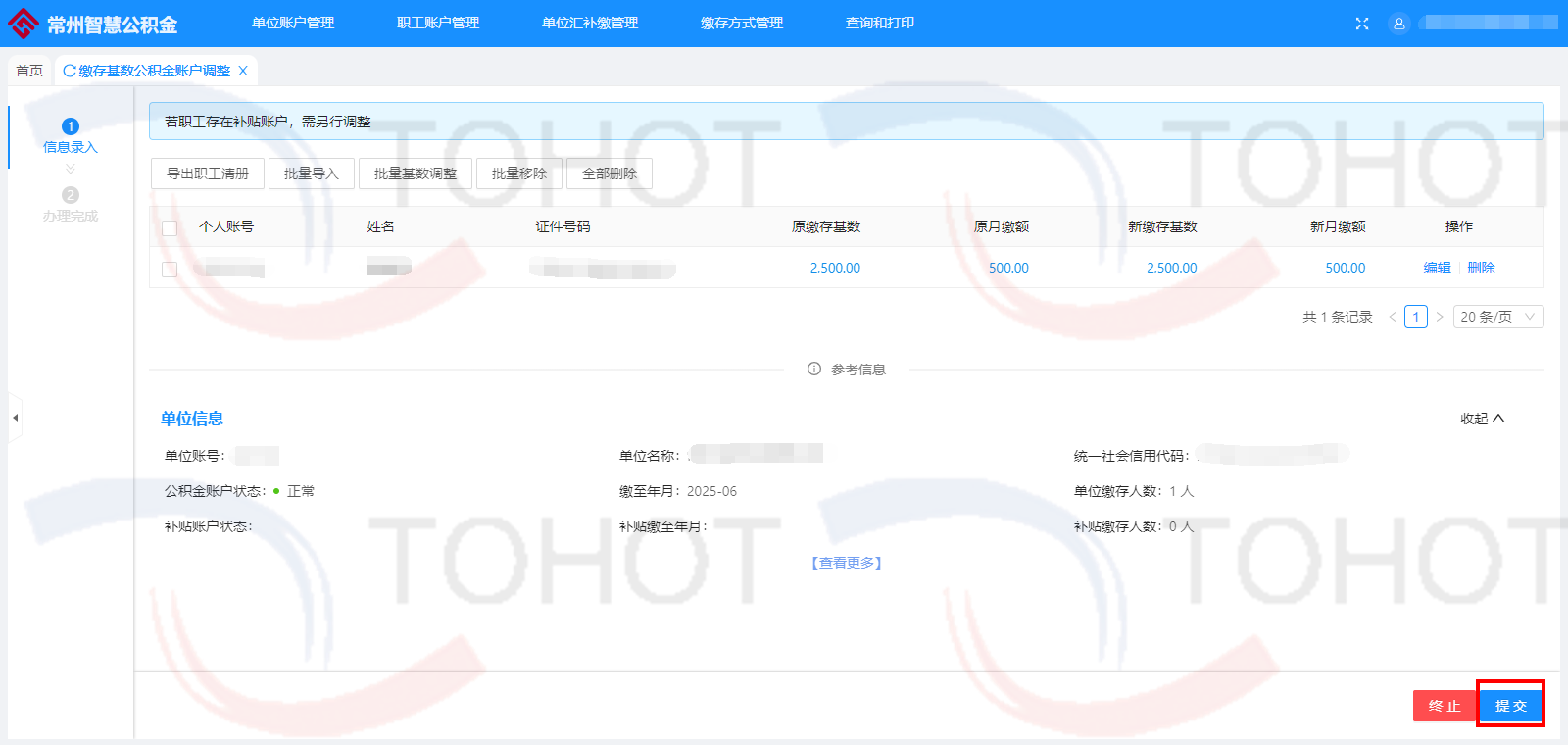Screen dimensions: 1568x745
Task: Open the 单位账户管理 menu
Action: point(293,24)
